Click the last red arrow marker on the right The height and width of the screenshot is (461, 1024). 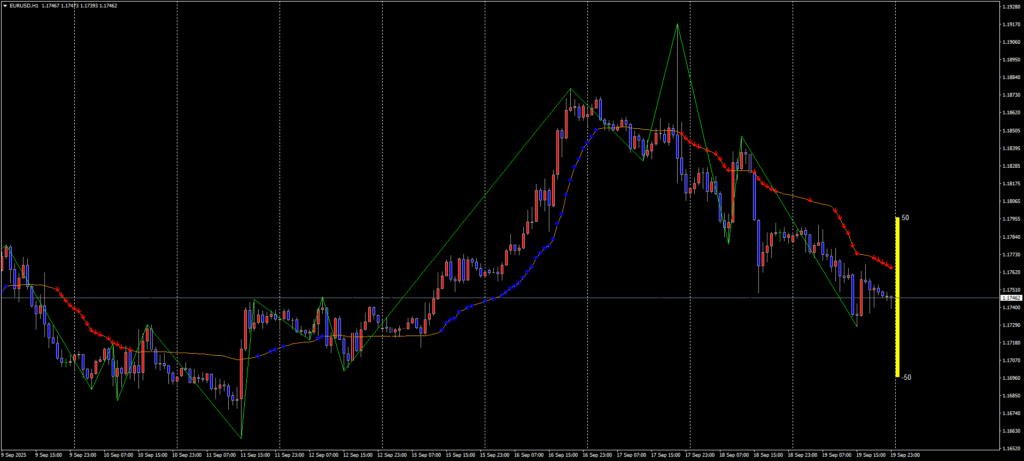point(891,269)
